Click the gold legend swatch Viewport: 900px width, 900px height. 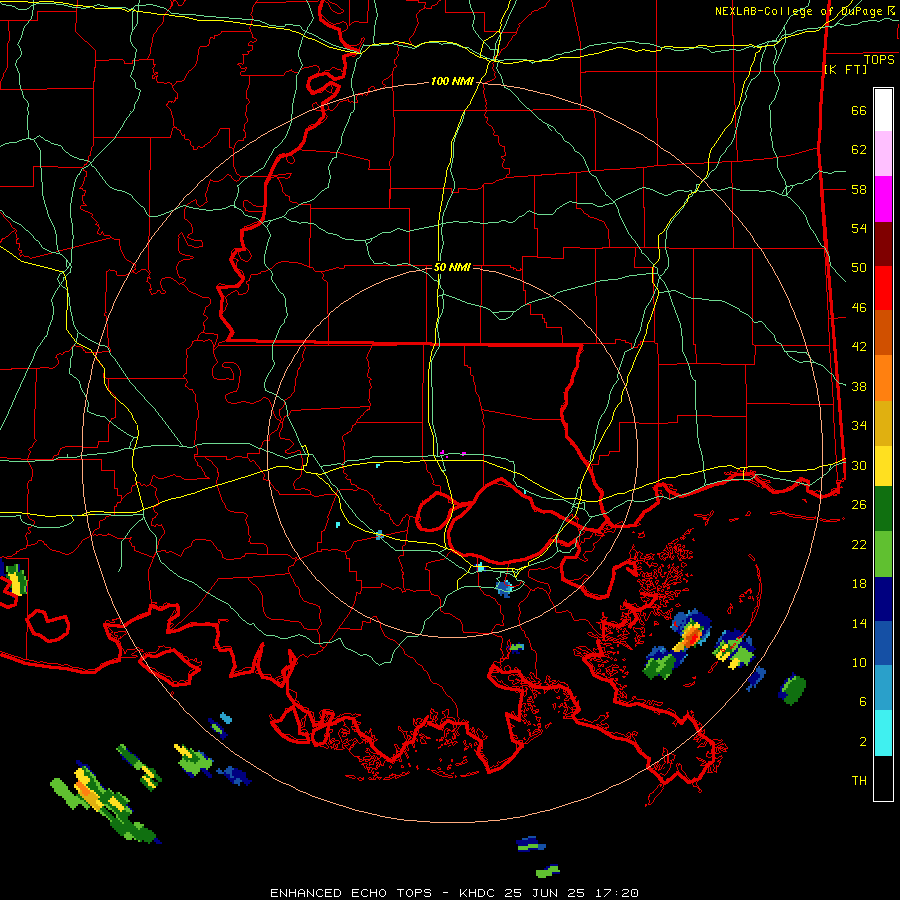[x=883, y=423]
